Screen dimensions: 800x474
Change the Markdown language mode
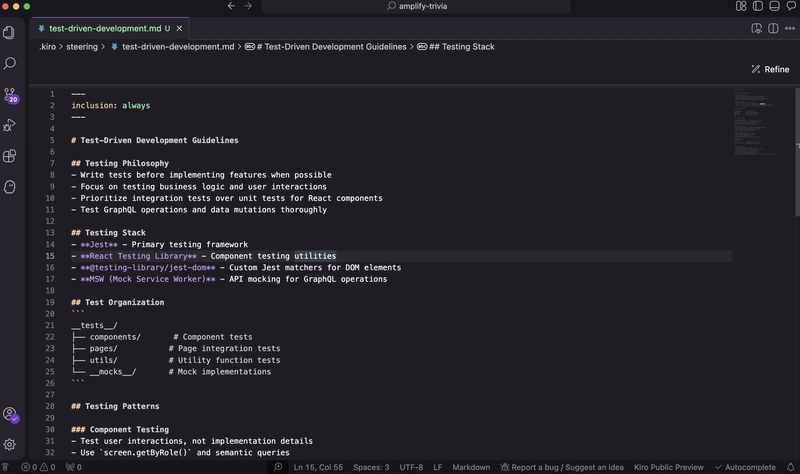pos(471,467)
